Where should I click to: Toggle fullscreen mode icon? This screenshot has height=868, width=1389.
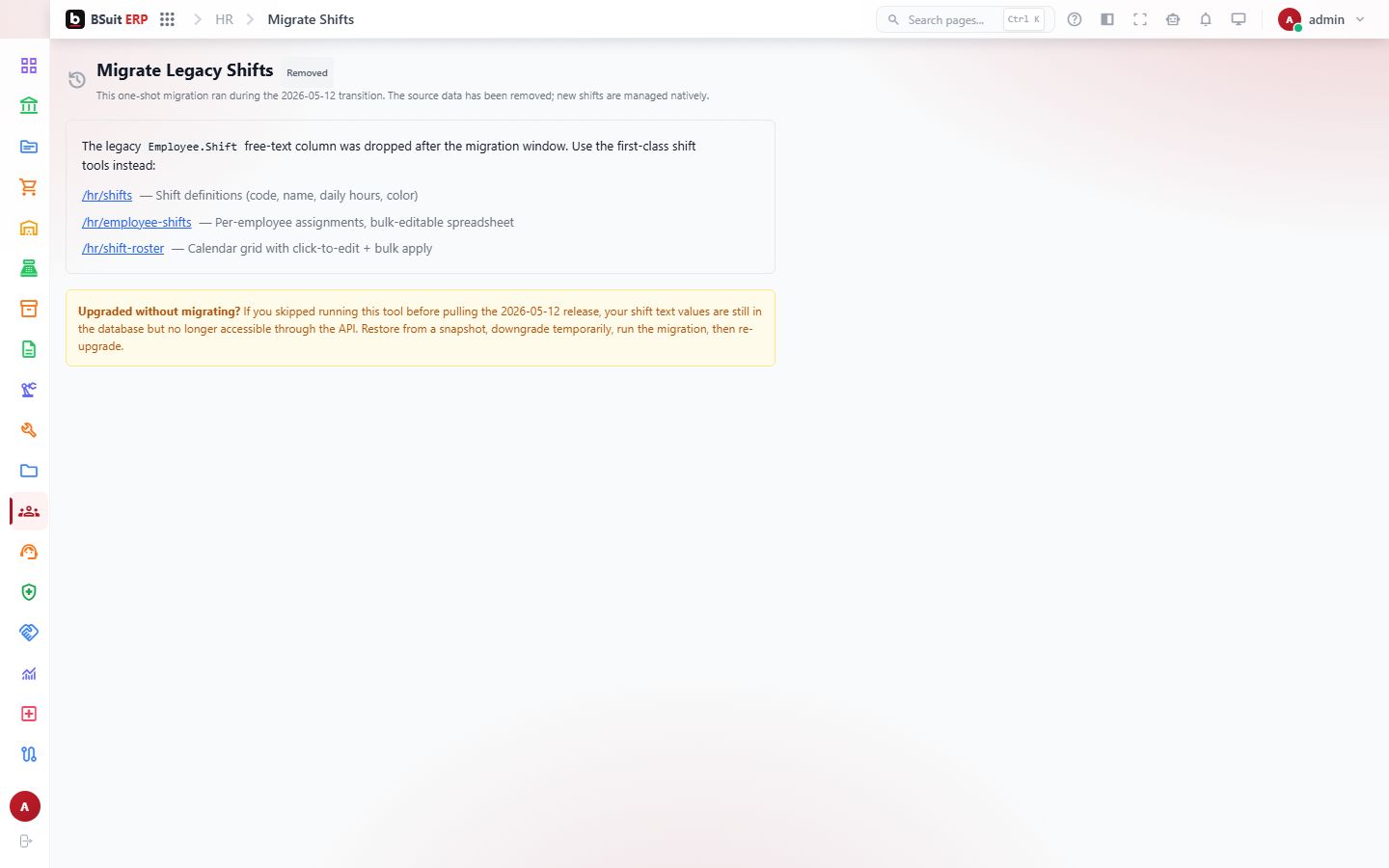point(1140,19)
